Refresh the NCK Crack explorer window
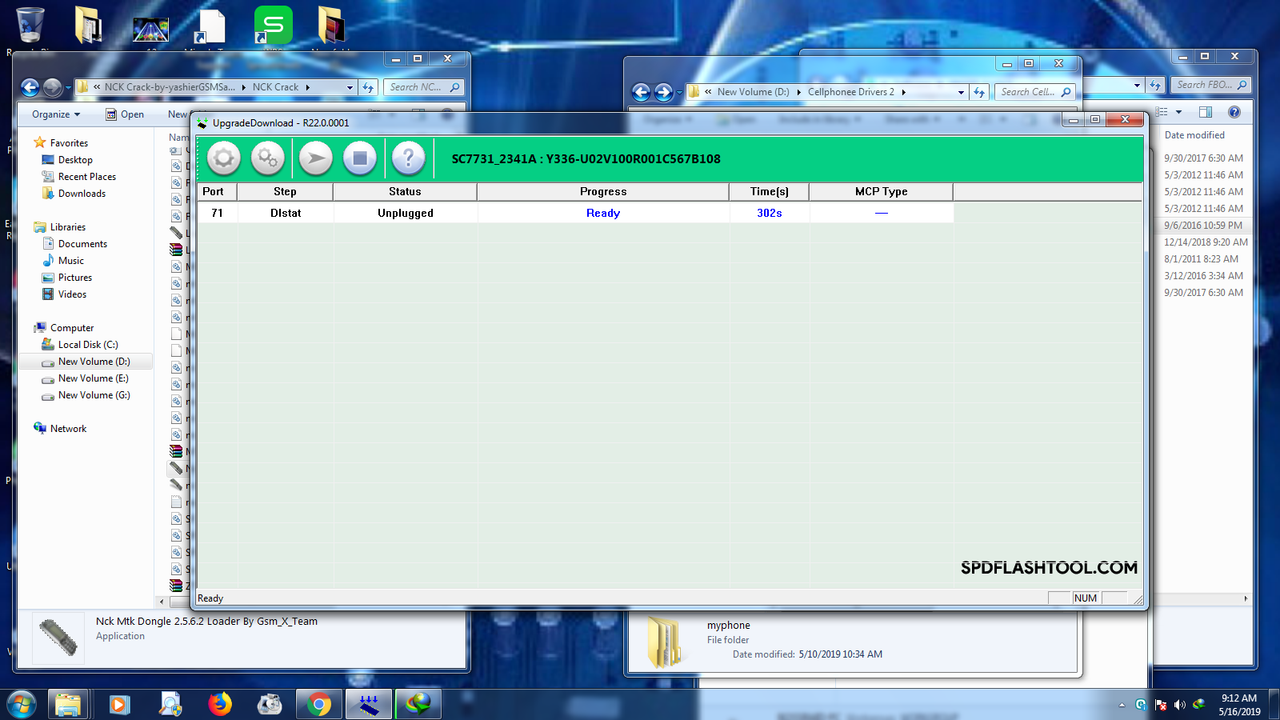This screenshot has height=720, width=1280. point(368,87)
